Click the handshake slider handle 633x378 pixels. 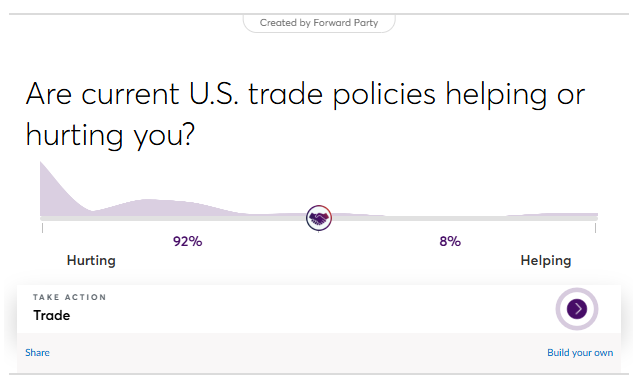pyautogui.click(x=319, y=218)
